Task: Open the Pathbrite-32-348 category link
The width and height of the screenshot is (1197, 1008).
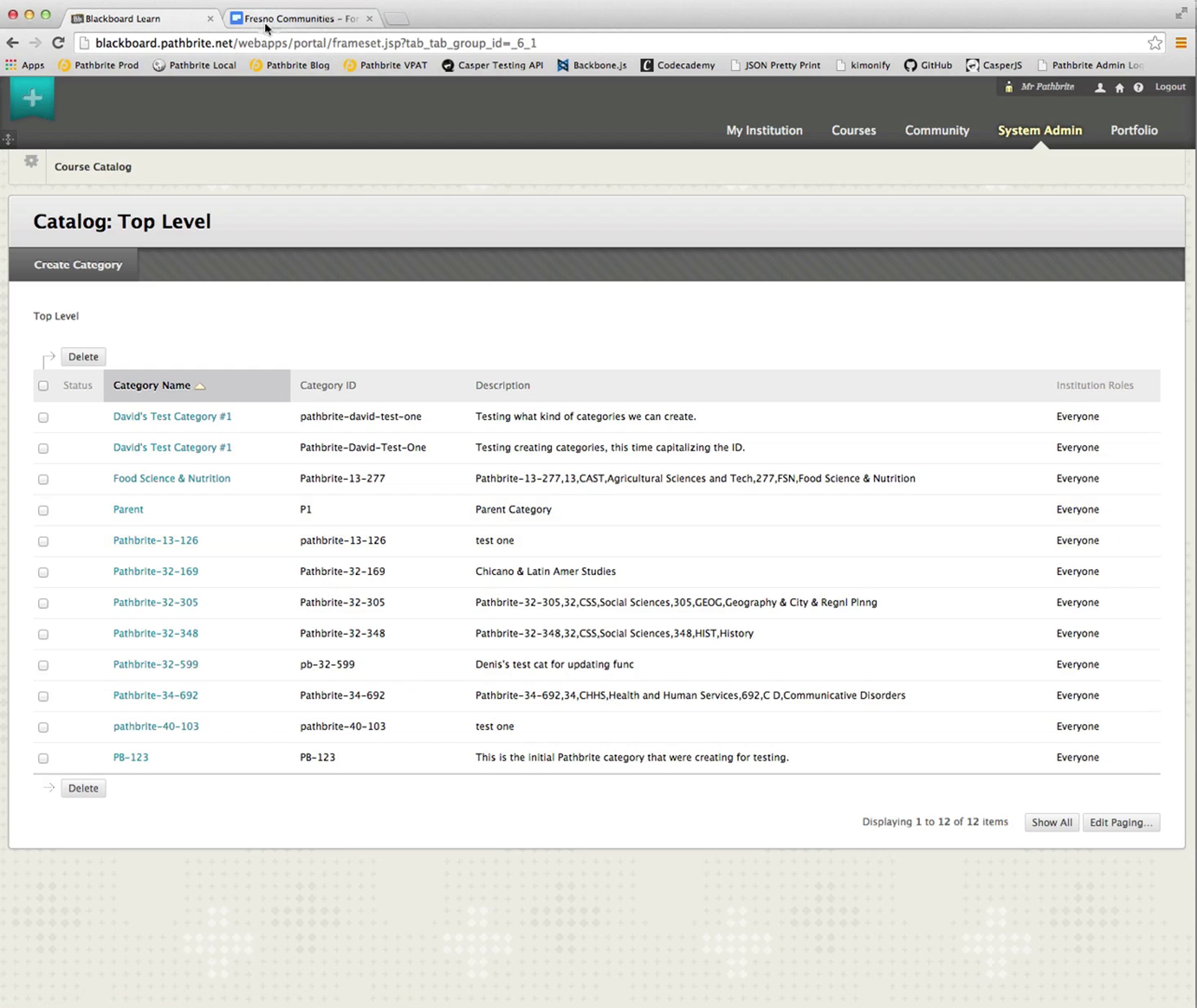Action: (156, 633)
